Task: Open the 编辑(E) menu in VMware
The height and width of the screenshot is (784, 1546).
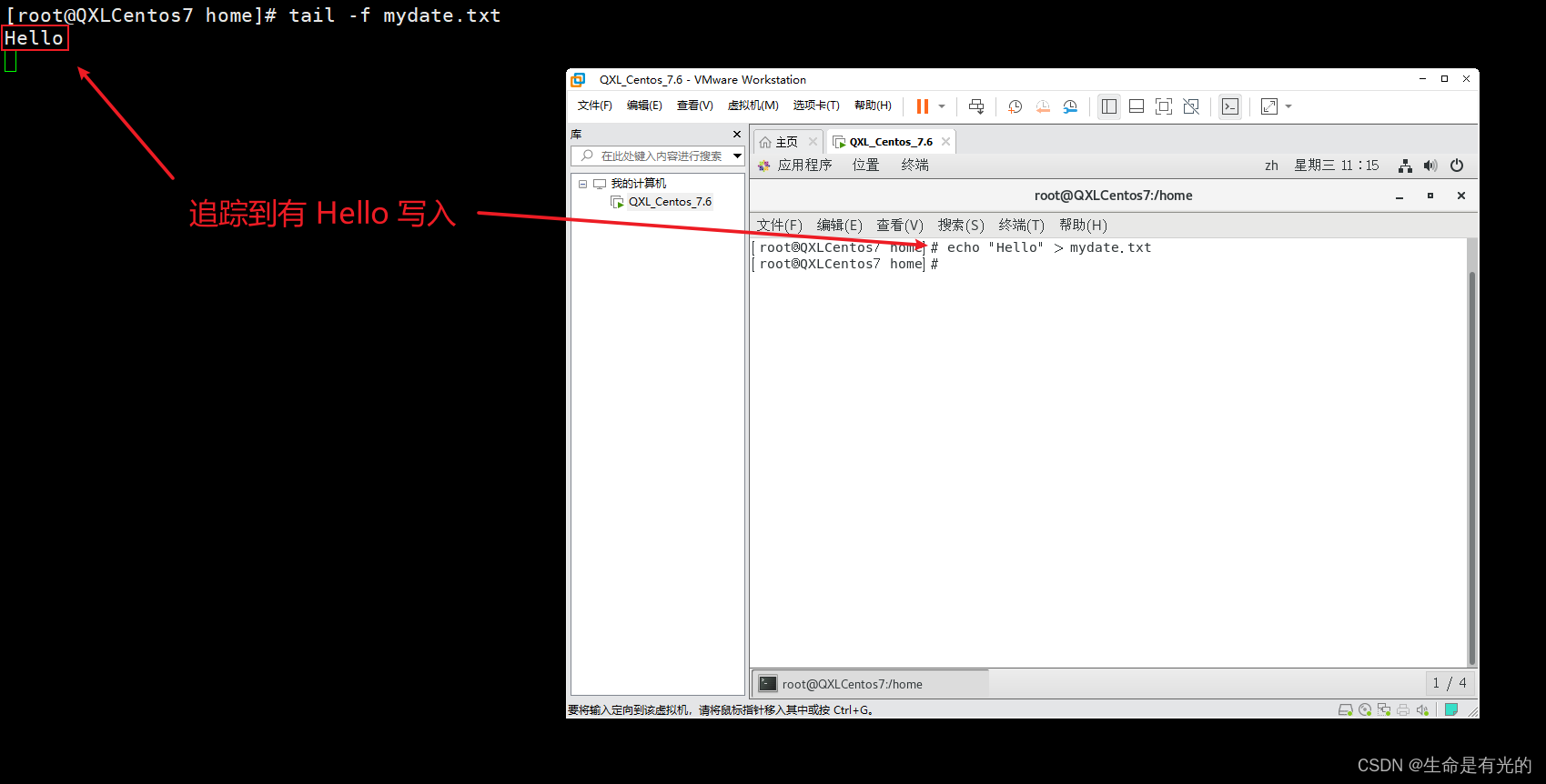Action: 644,106
